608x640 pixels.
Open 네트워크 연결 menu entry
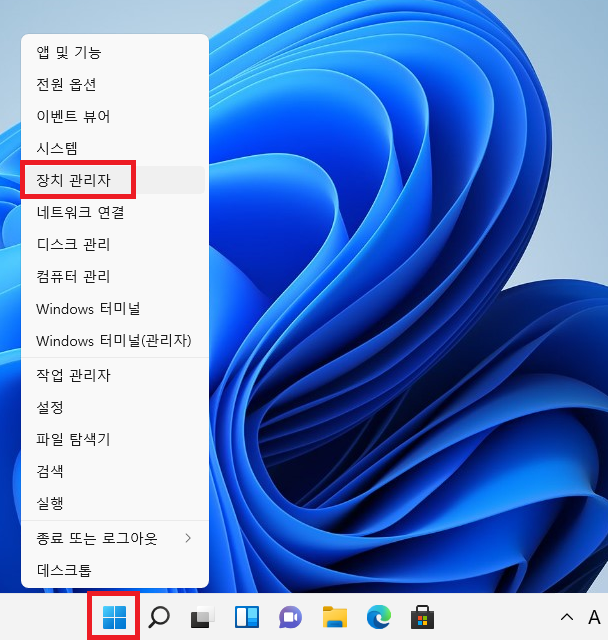tap(115, 212)
